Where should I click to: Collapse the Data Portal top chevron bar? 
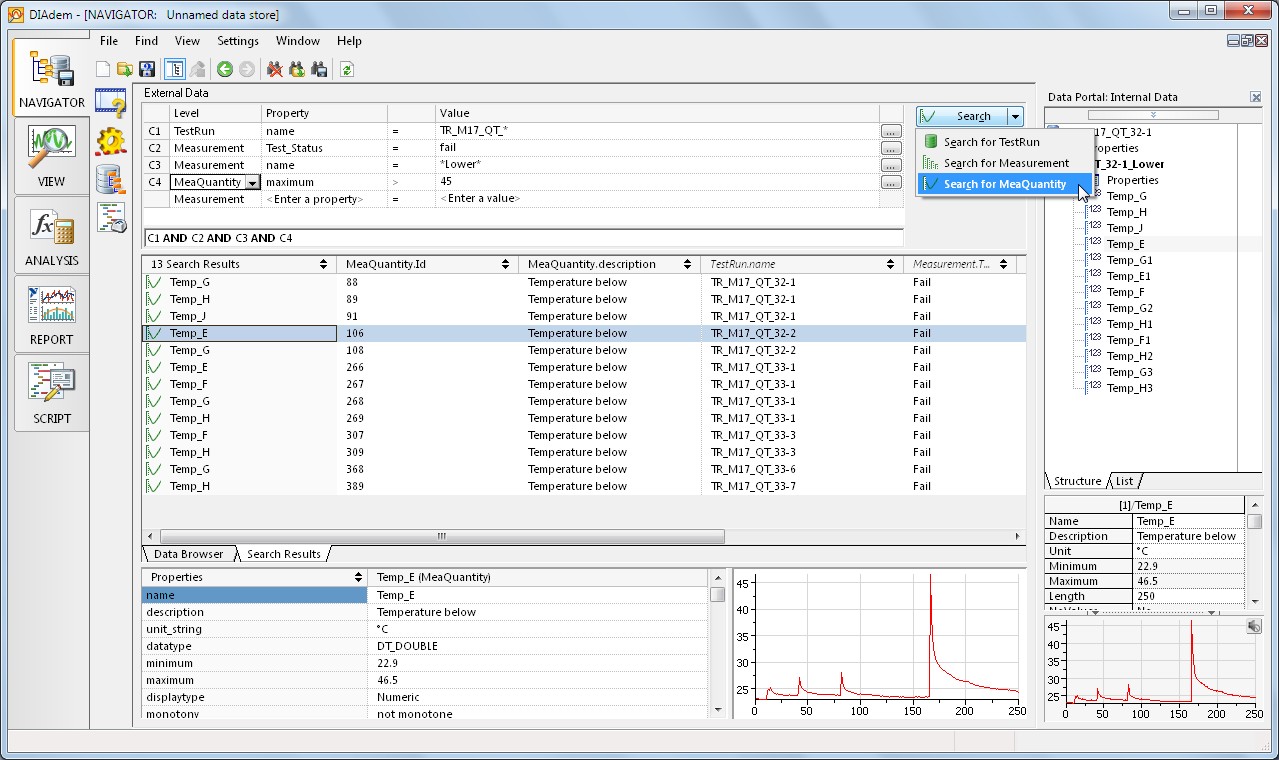tap(1152, 115)
